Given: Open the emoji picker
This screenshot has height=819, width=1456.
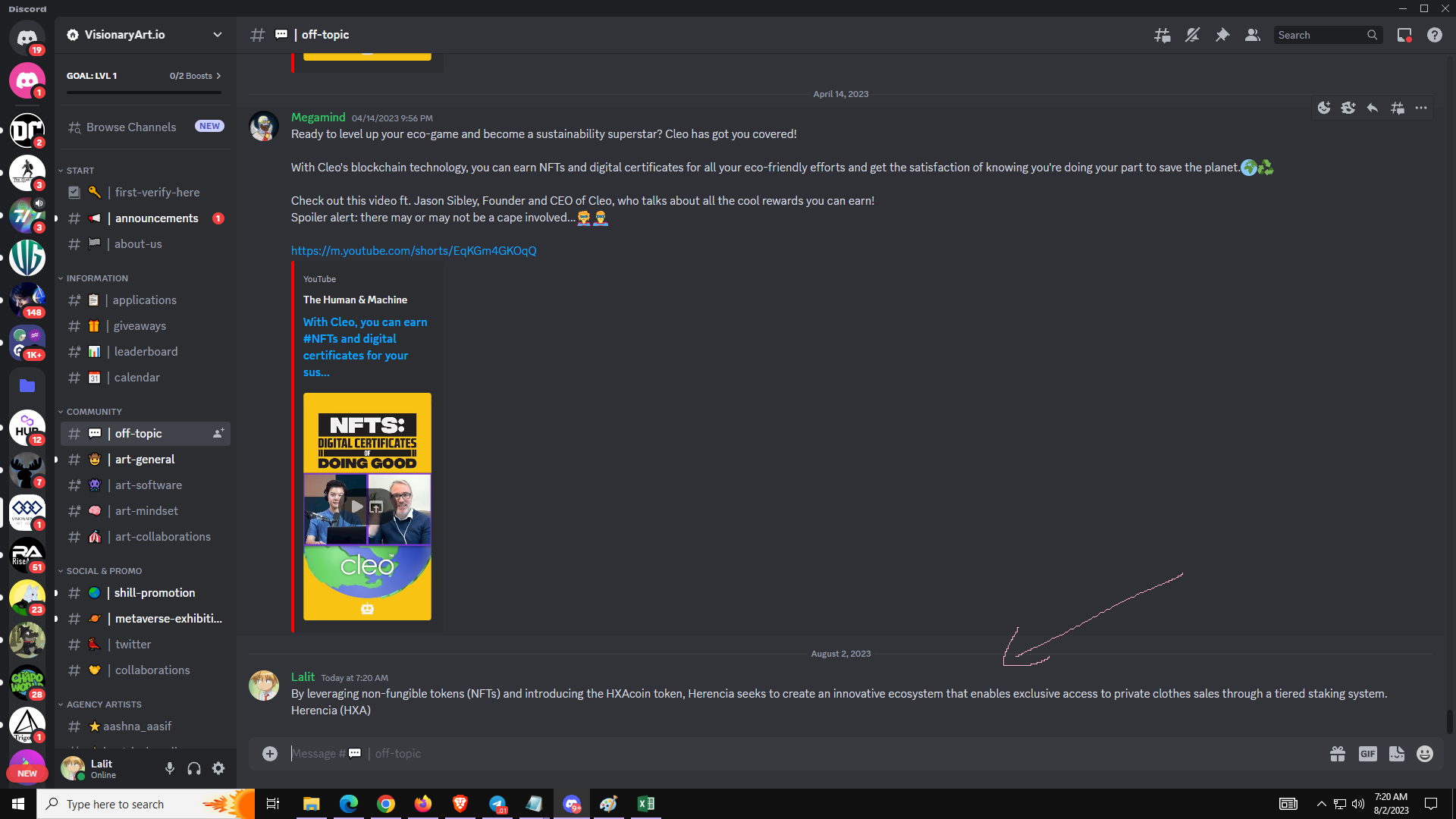Looking at the screenshot, I should pyautogui.click(x=1425, y=753).
